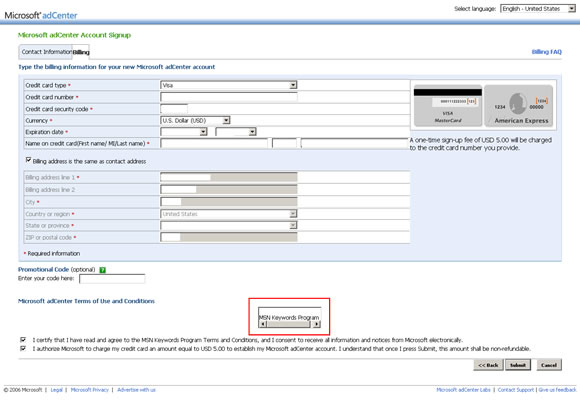Open the Currency U.S. Dollar dropdown
The image size is (580, 407).
[195, 120]
